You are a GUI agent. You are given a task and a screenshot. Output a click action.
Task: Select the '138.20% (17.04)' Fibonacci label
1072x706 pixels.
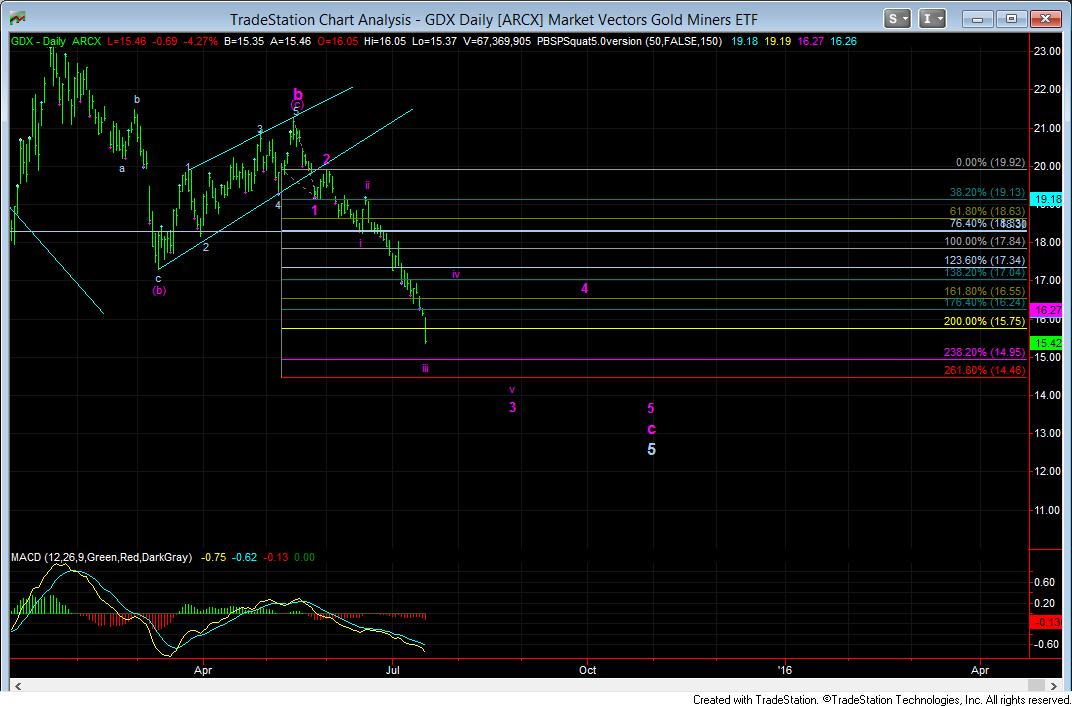984,272
